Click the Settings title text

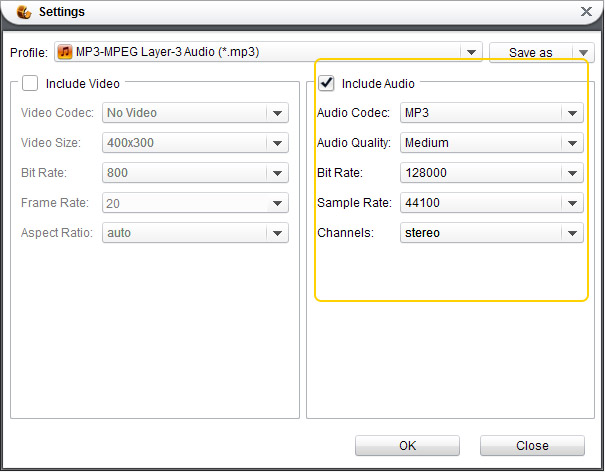pyautogui.click(x=62, y=12)
